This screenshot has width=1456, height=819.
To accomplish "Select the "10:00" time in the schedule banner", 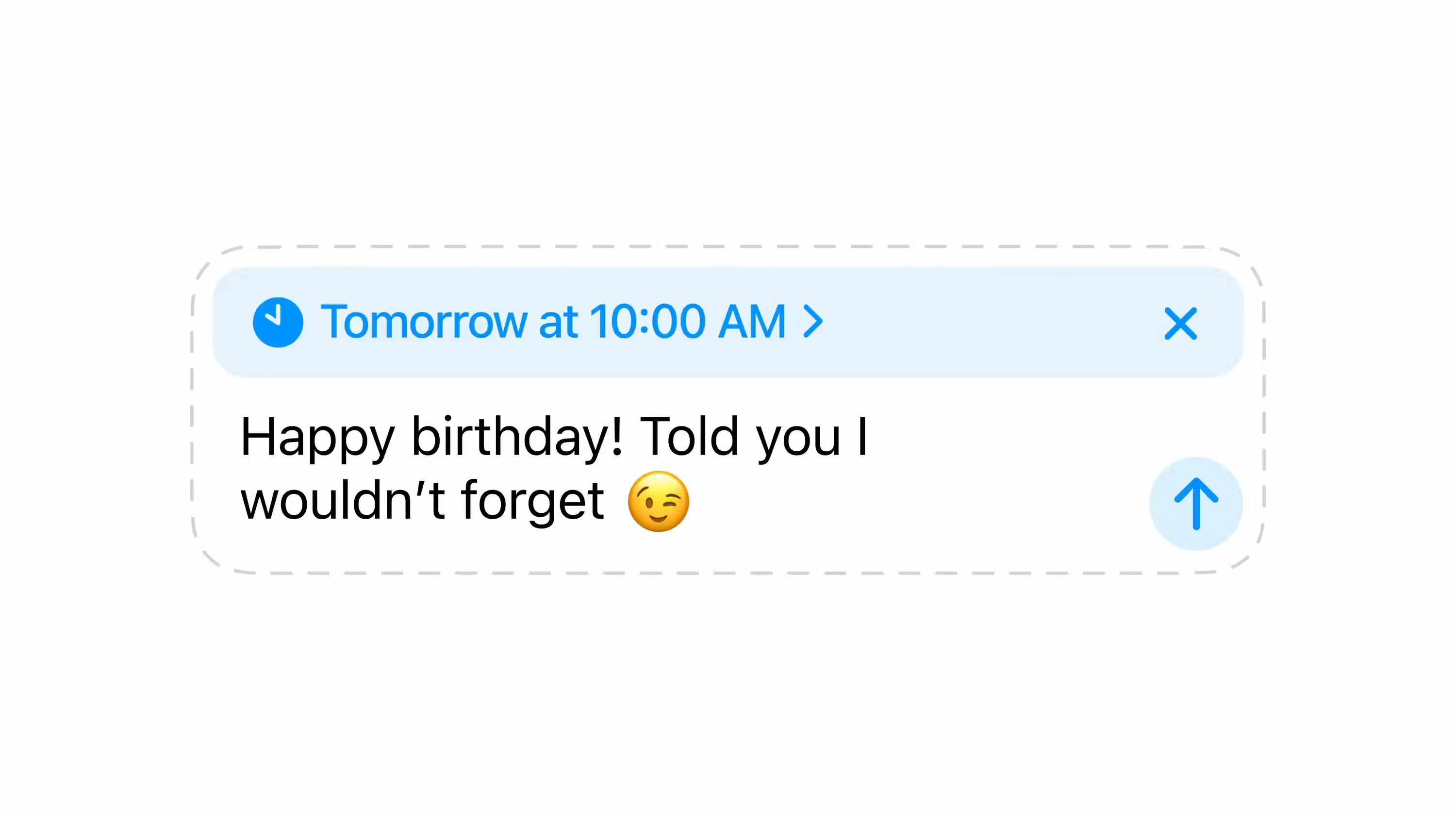I will tap(648, 322).
